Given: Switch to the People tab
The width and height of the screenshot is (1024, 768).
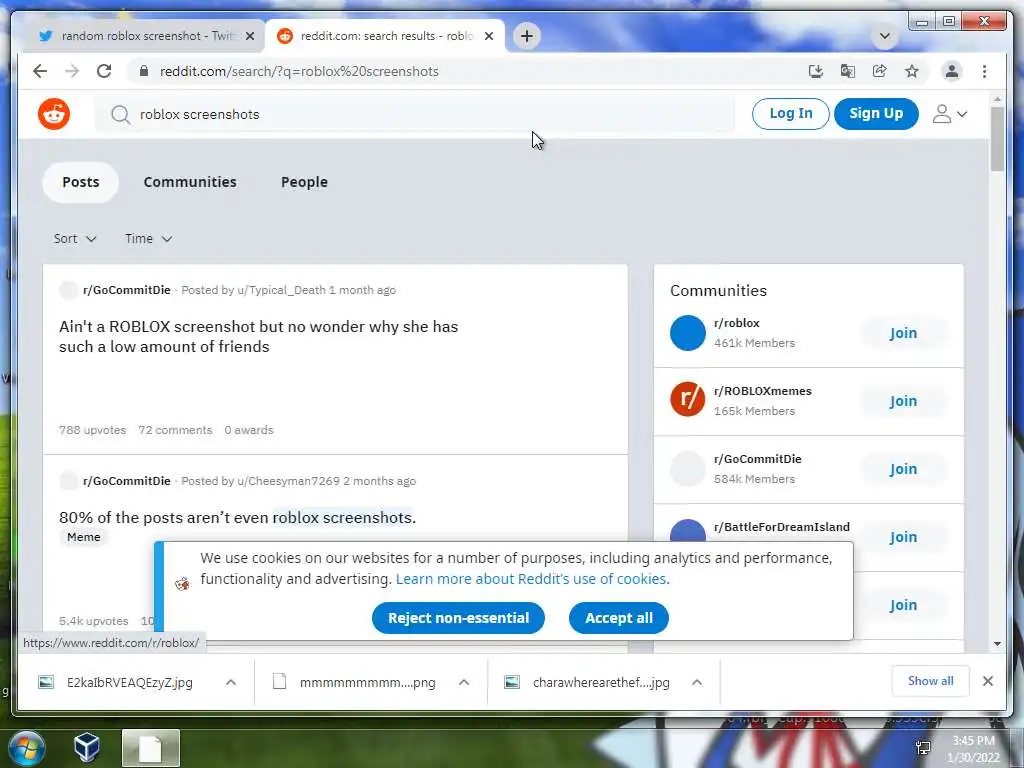Looking at the screenshot, I should (x=304, y=182).
